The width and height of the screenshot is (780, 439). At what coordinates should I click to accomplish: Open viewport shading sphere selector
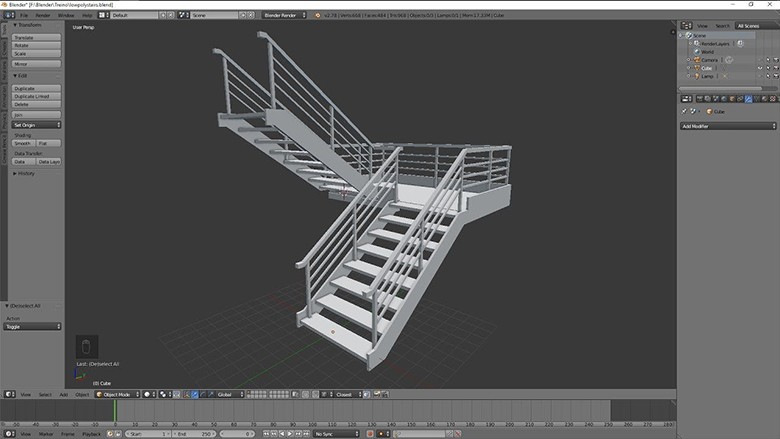click(149, 394)
